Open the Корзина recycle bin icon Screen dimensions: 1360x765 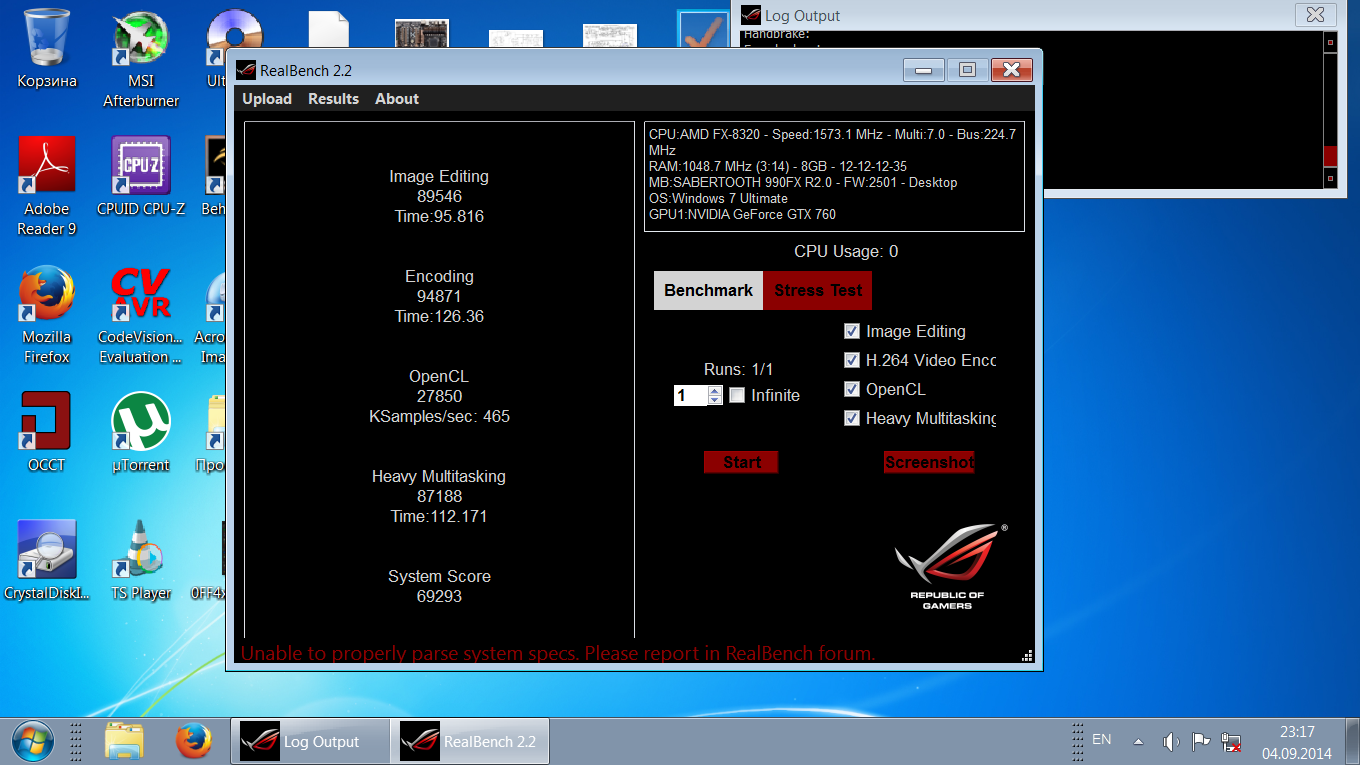46,49
